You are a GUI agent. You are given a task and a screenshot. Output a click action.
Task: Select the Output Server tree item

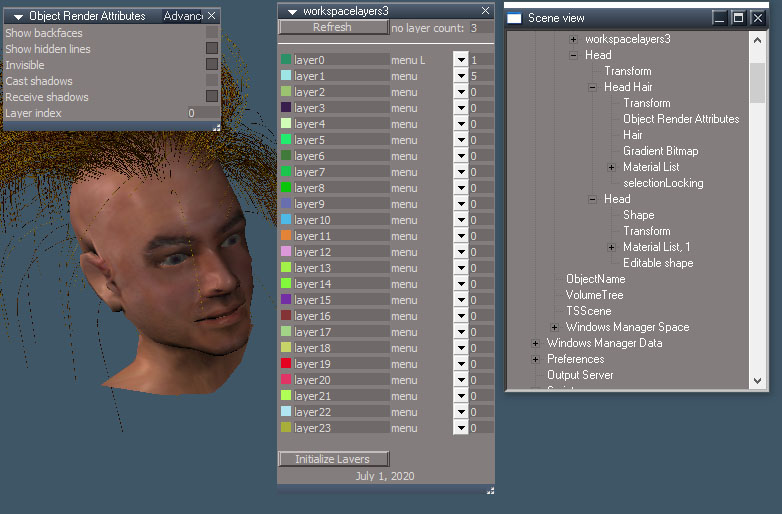coord(580,375)
